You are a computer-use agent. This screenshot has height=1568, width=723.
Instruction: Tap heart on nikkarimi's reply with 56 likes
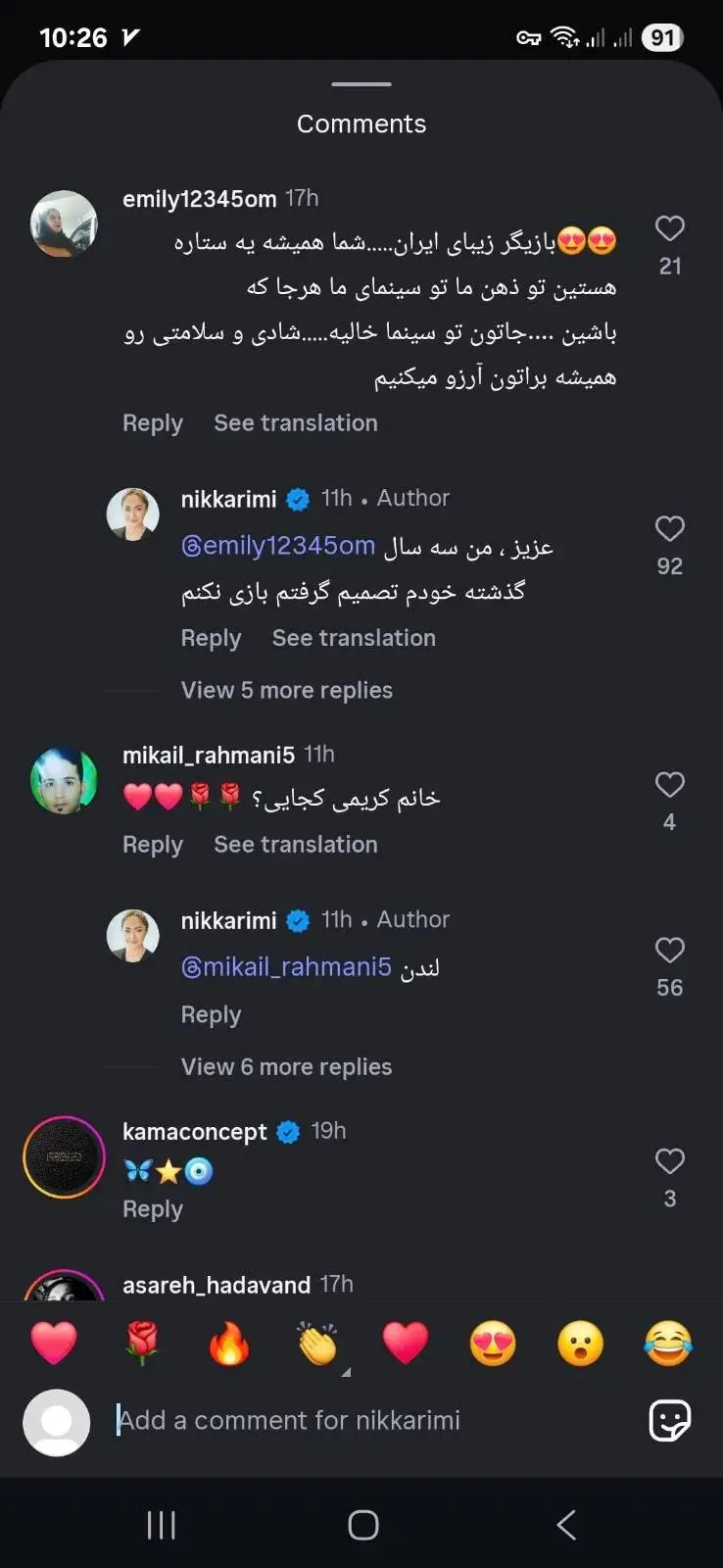(669, 951)
